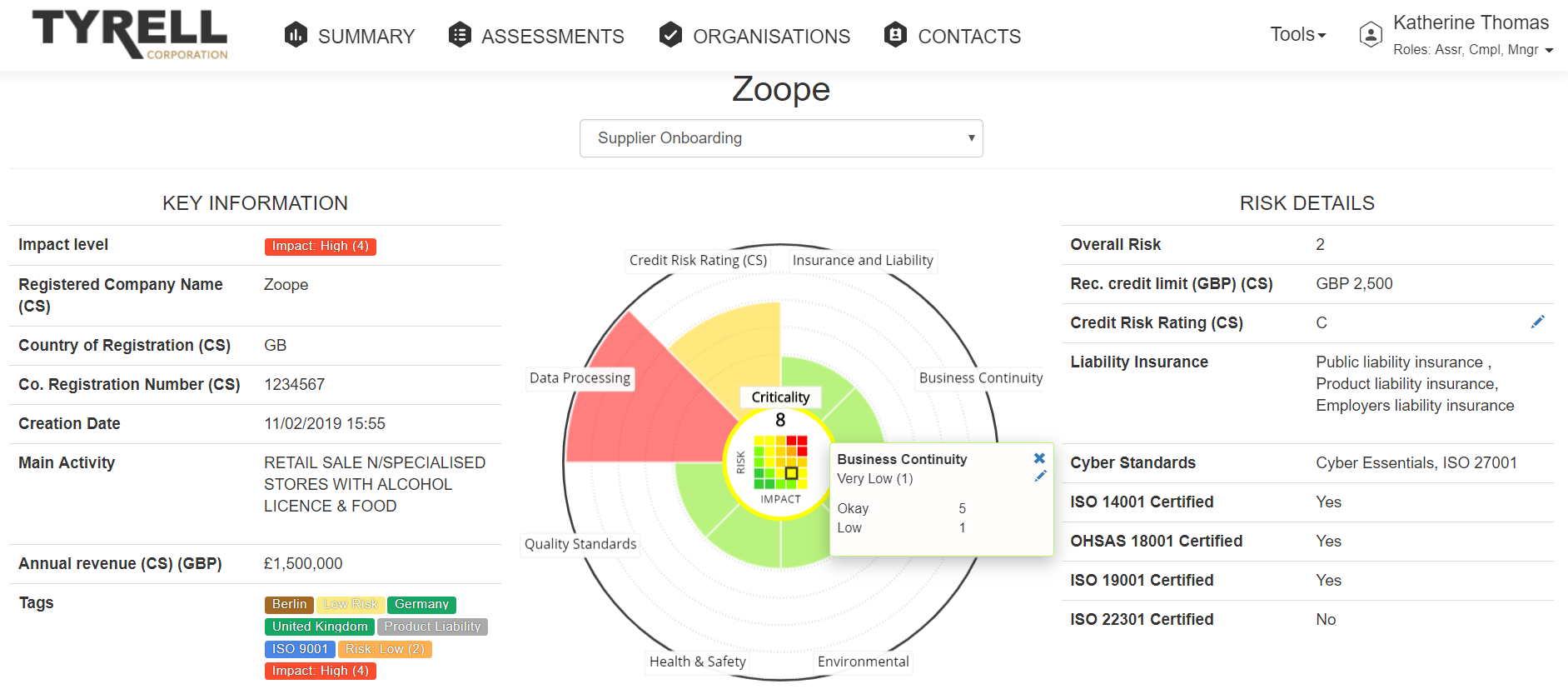
Task: Select the Insurance and Liability chart label
Action: click(x=863, y=260)
